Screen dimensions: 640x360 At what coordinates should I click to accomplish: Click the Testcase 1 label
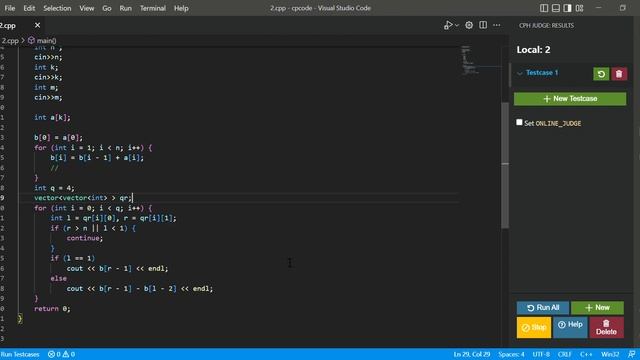(542, 73)
